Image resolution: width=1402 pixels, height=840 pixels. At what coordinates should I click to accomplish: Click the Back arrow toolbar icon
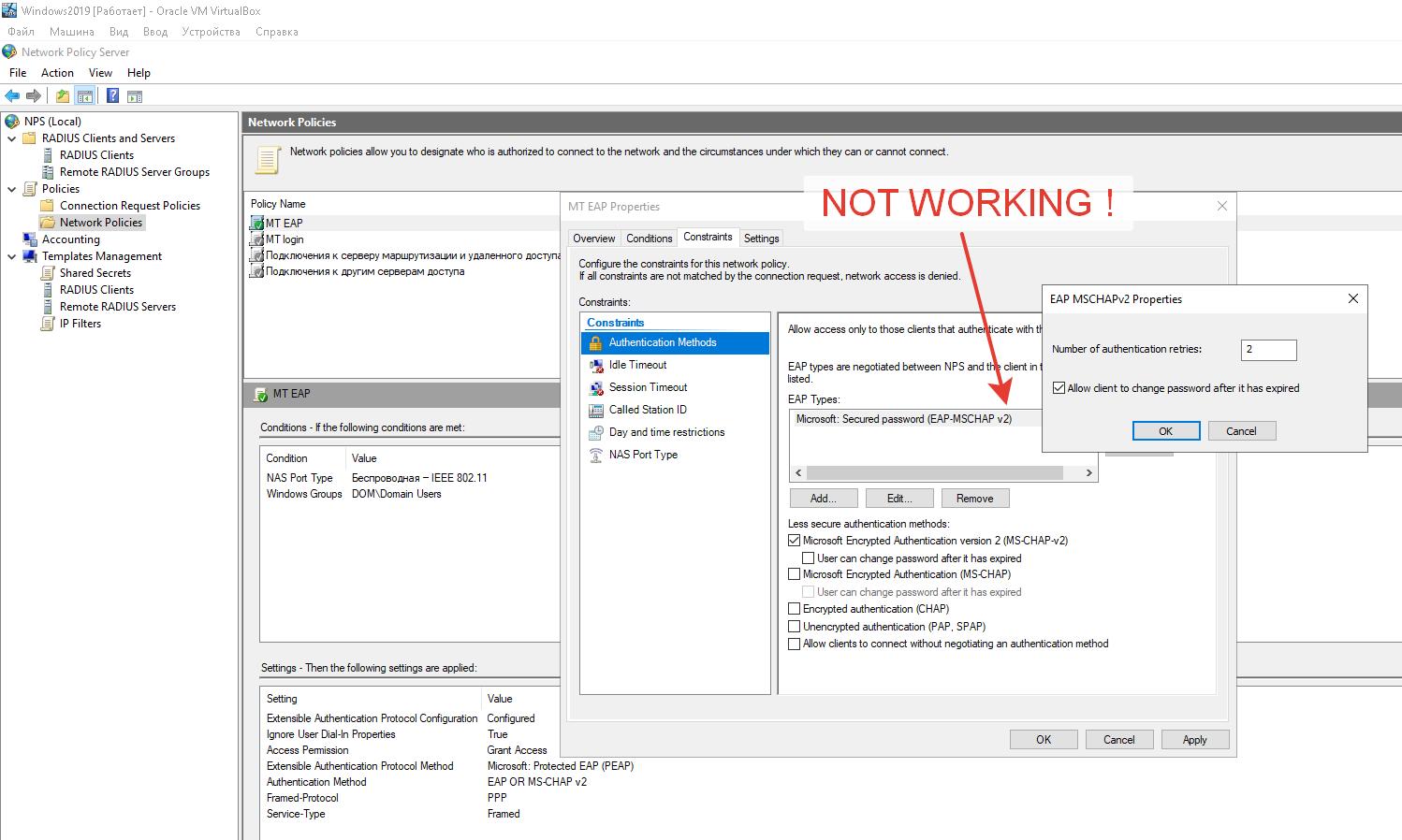pos(12,95)
